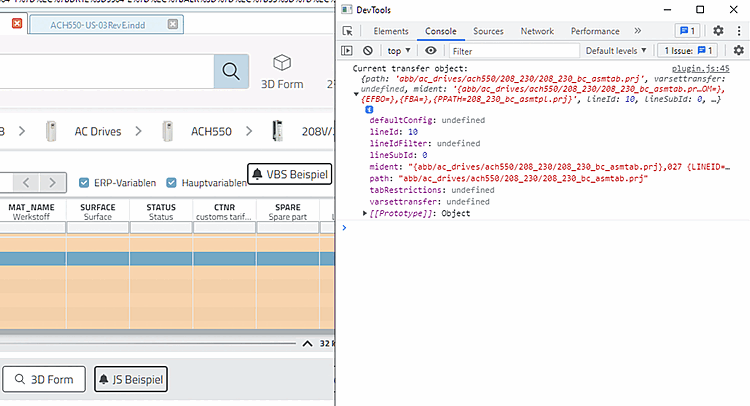Minimize the DevTools window

(667, 10)
